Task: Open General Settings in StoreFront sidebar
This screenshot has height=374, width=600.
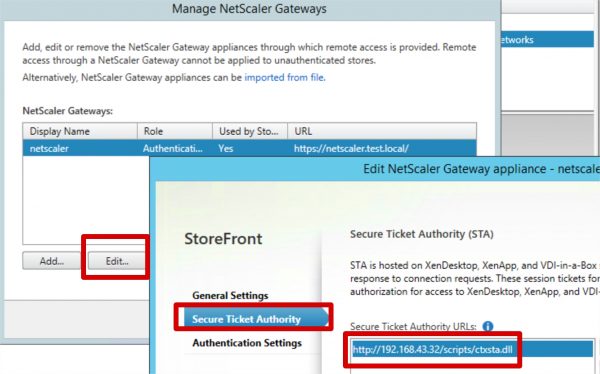Action: point(230,296)
